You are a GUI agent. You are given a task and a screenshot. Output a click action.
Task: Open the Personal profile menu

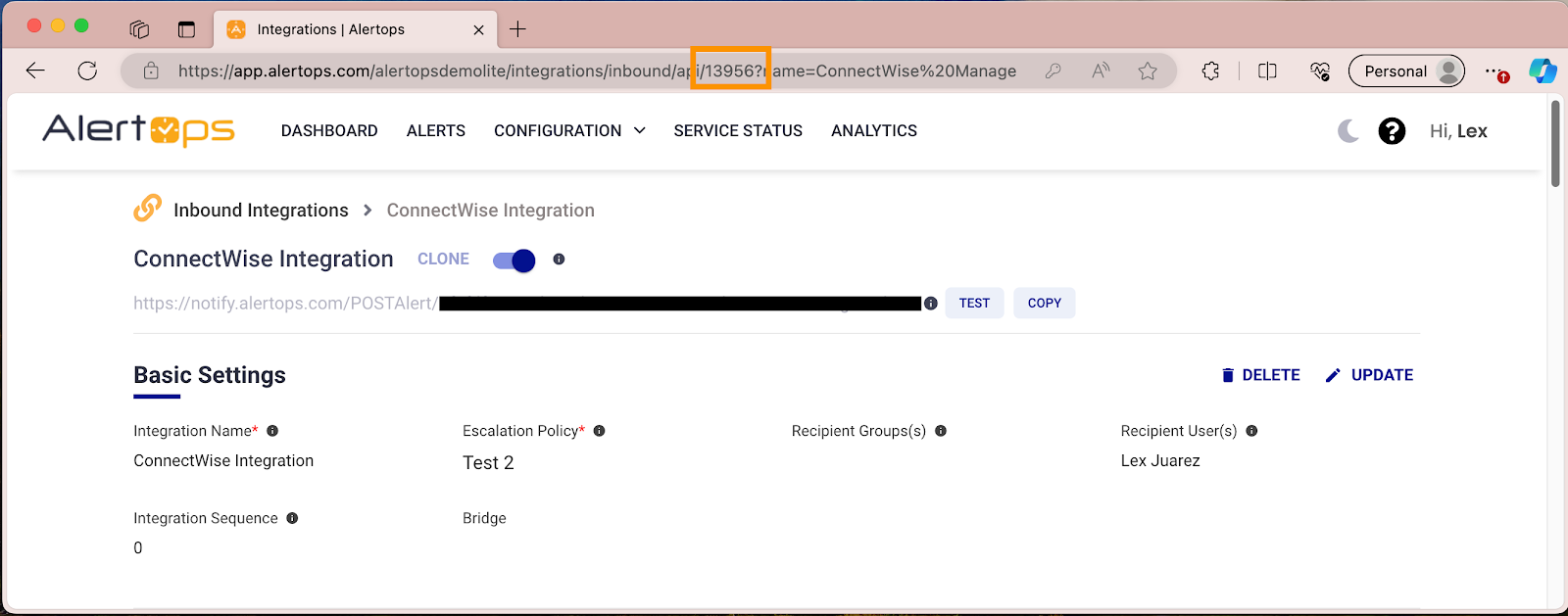click(1405, 71)
